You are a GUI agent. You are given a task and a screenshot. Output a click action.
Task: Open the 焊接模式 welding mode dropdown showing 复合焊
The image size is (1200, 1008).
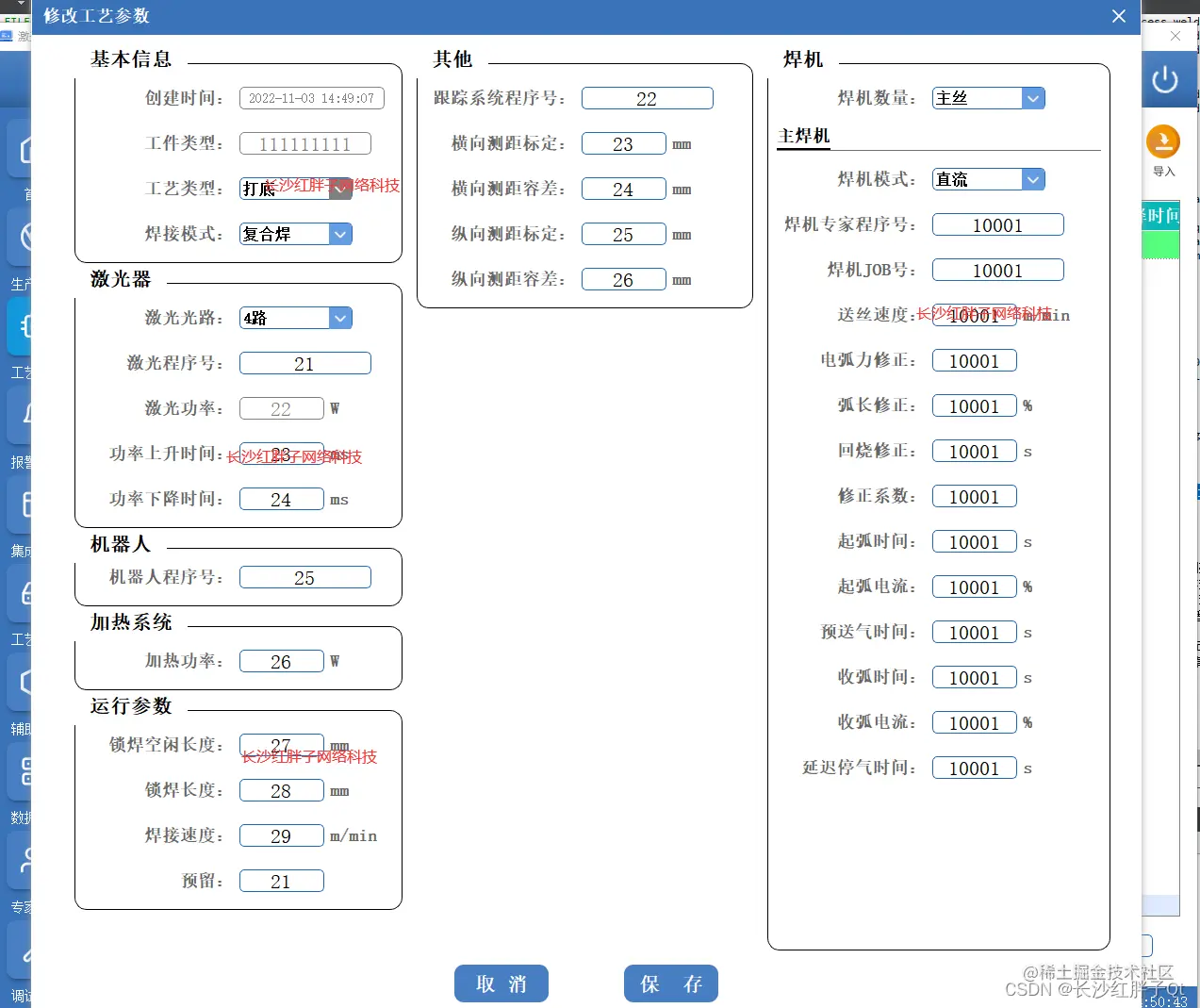(x=340, y=234)
